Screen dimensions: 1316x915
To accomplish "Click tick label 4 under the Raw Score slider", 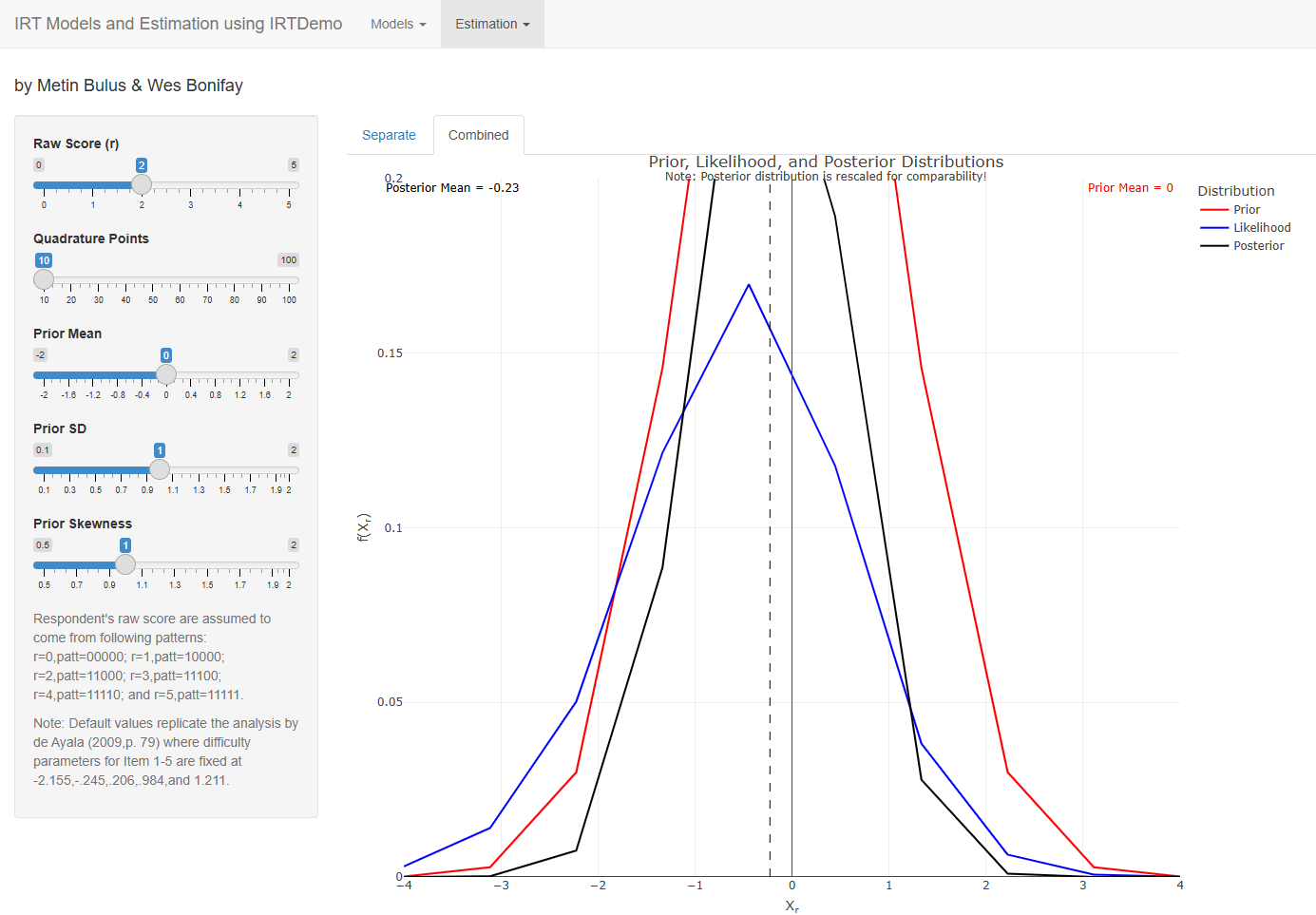I will click(239, 205).
